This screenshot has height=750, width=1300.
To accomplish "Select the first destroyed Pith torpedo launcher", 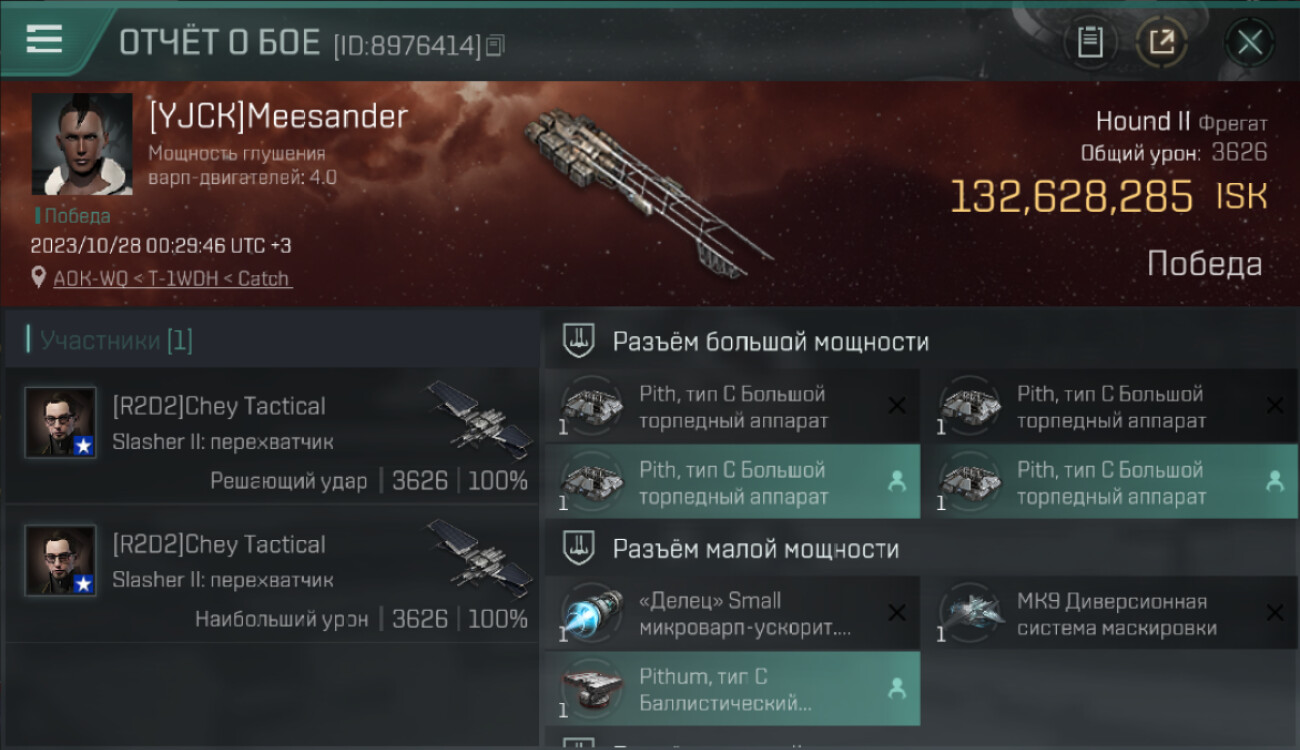I will point(732,406).
